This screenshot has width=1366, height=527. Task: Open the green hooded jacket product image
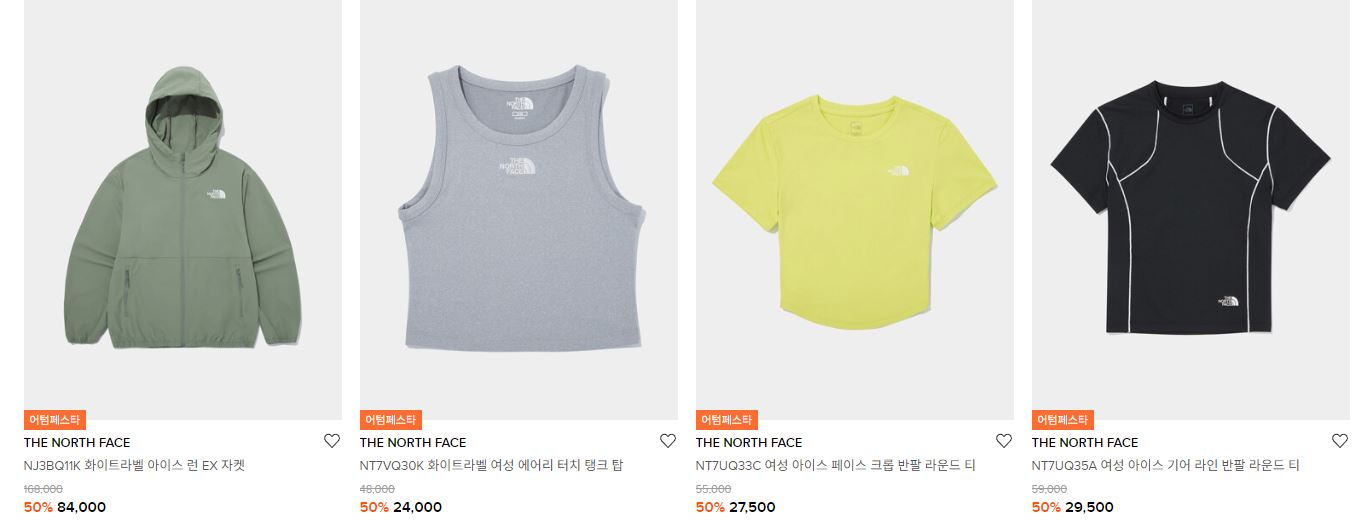tap(183, 210)
